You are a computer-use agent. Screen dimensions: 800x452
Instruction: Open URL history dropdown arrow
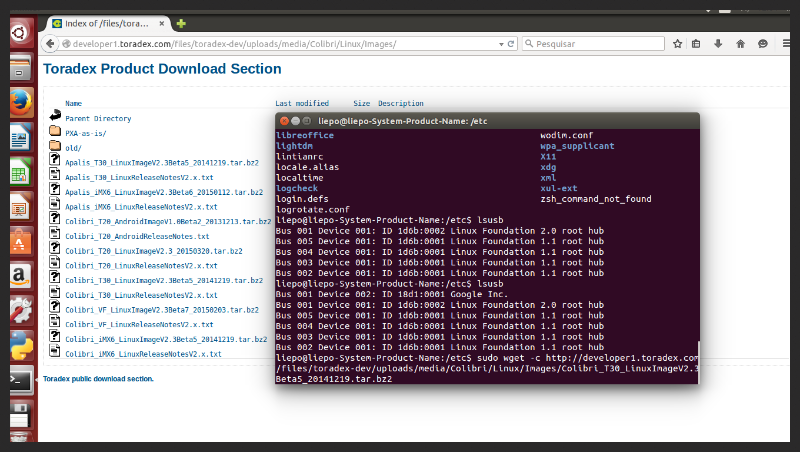pyautogui.click(x=501, y=44)
